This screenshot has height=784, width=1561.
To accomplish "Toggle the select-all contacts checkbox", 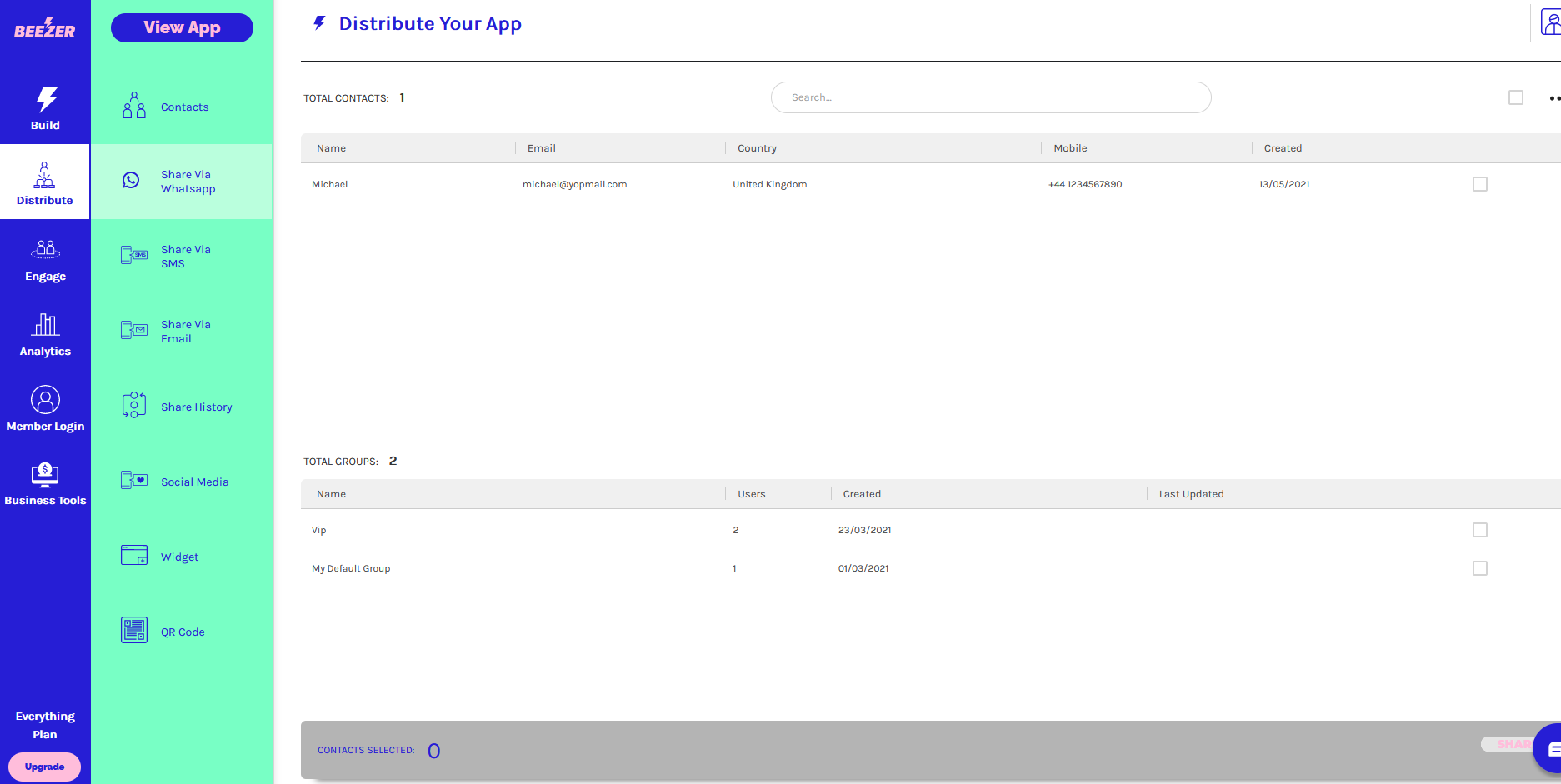I will [1516, 97].
